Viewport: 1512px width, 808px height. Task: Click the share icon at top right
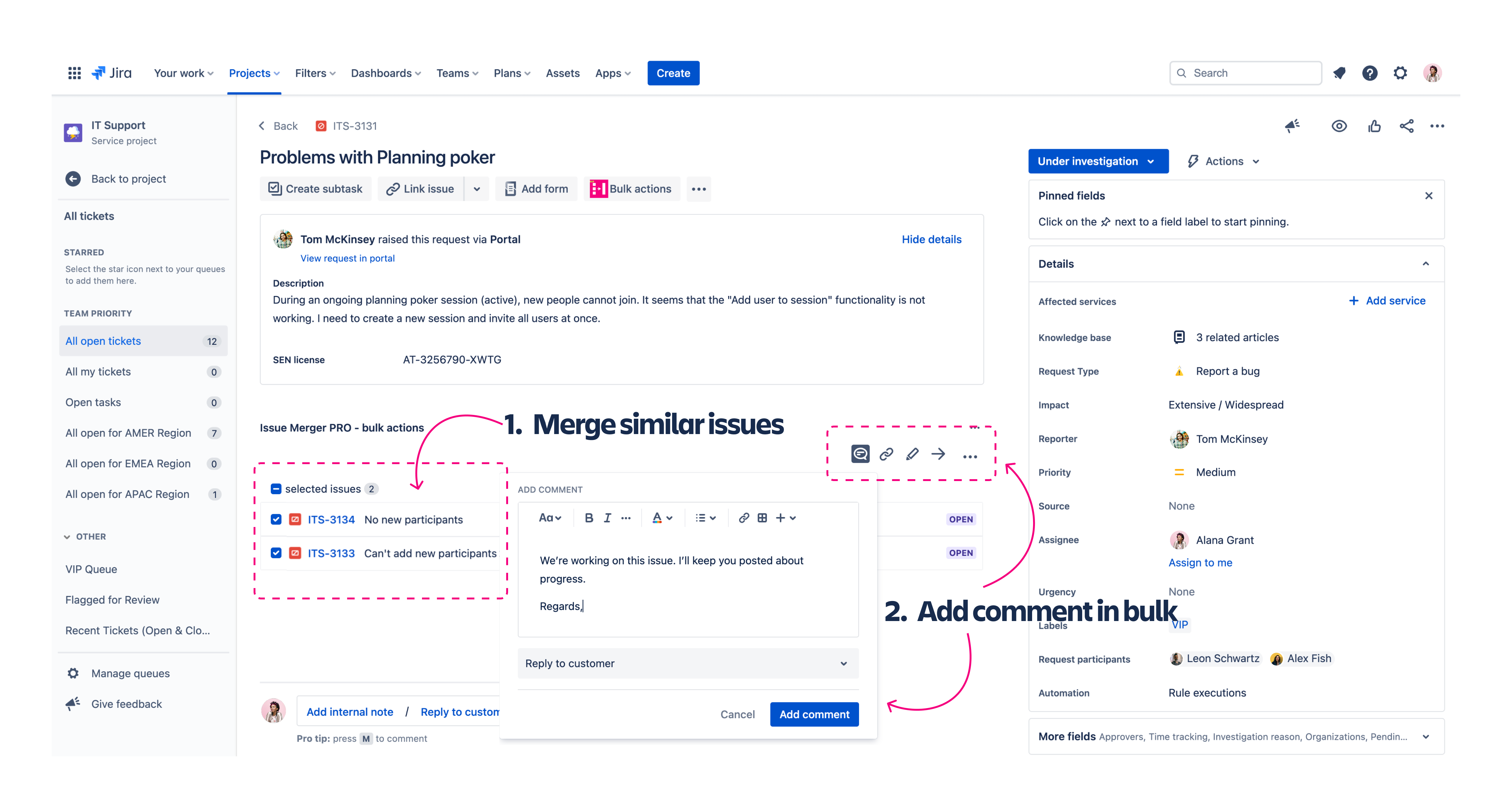[1406, 126]
